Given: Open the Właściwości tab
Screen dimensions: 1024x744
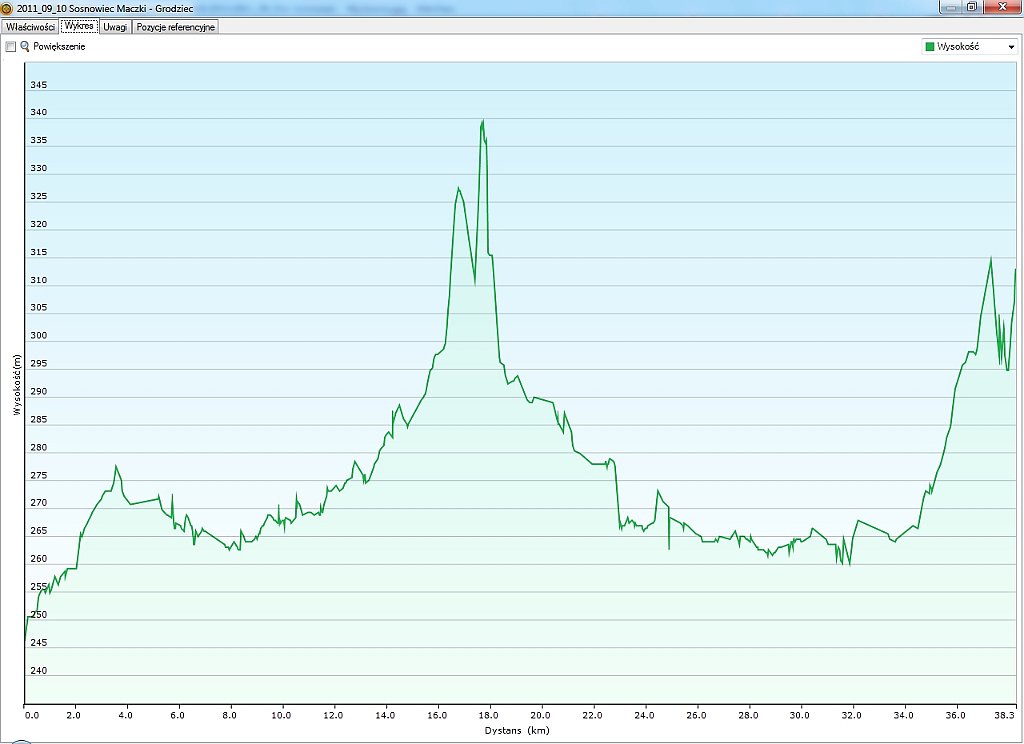Looking at the screenshot, I should coord(30,27).
